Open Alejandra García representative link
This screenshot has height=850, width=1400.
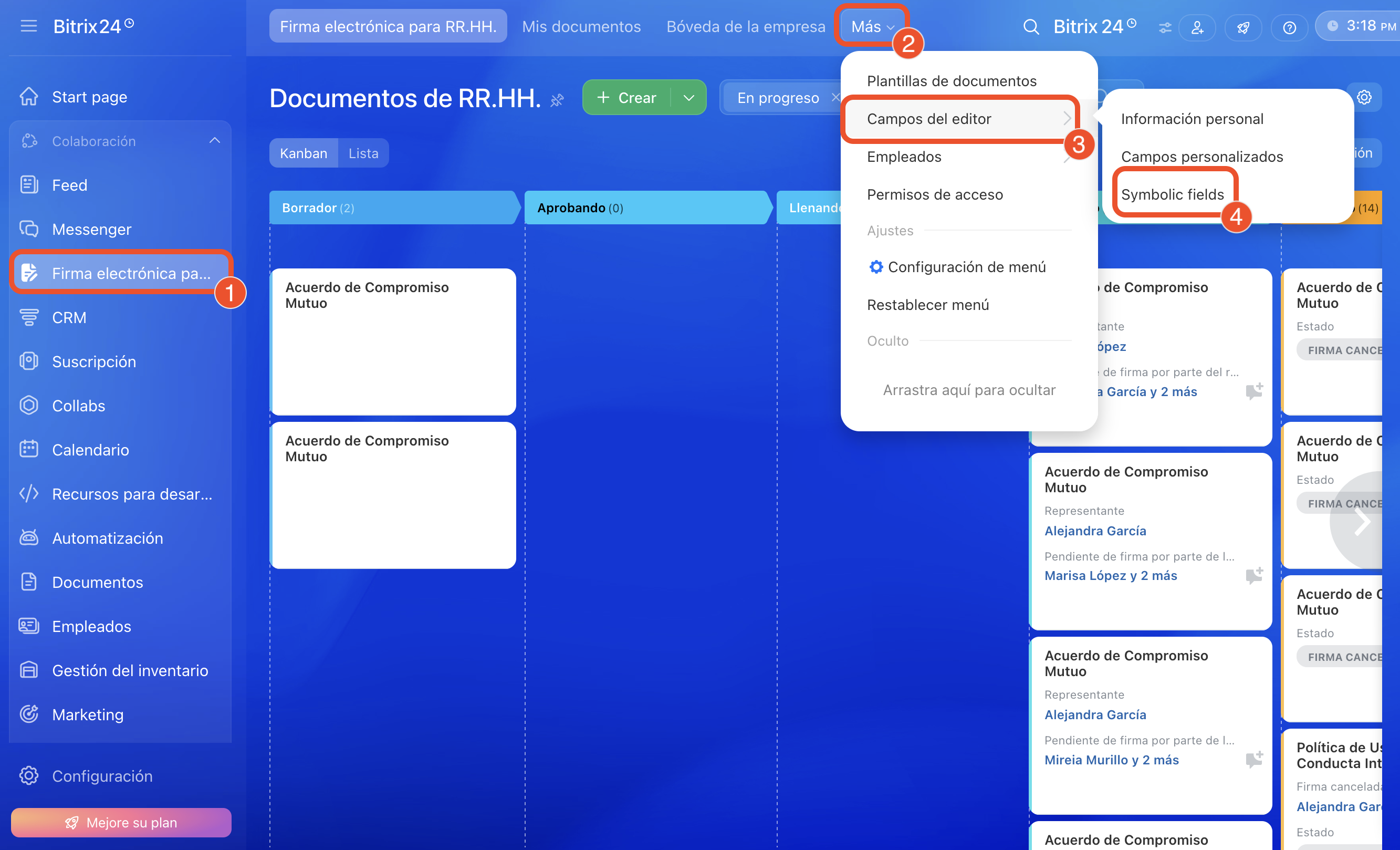click(x=1095, y=531)
